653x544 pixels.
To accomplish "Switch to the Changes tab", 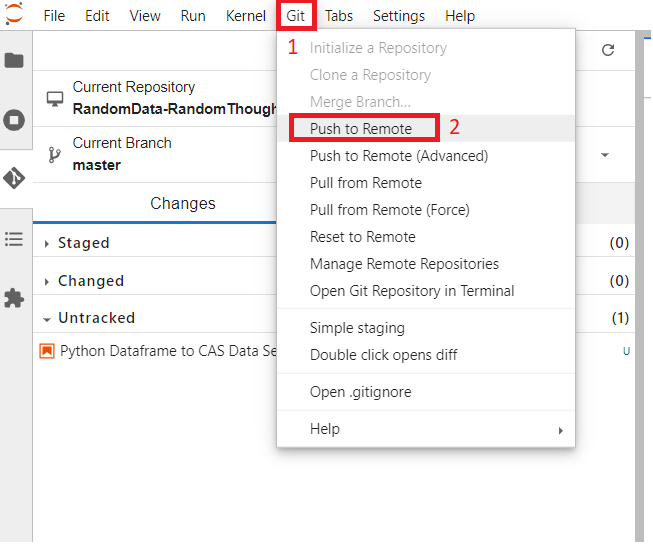I will click(x=183, y=203).
